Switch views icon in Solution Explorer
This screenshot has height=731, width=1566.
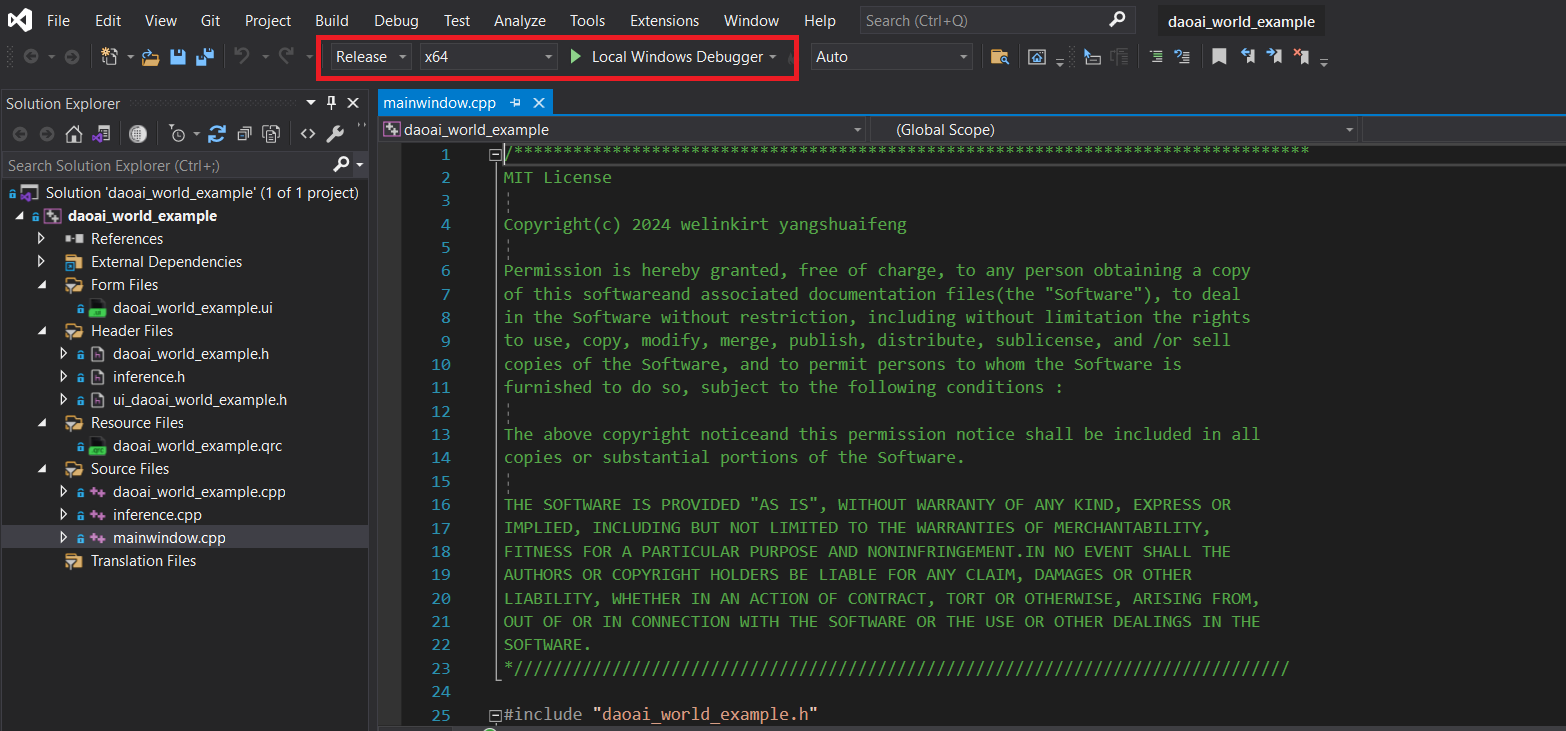(x=101, y=134)
